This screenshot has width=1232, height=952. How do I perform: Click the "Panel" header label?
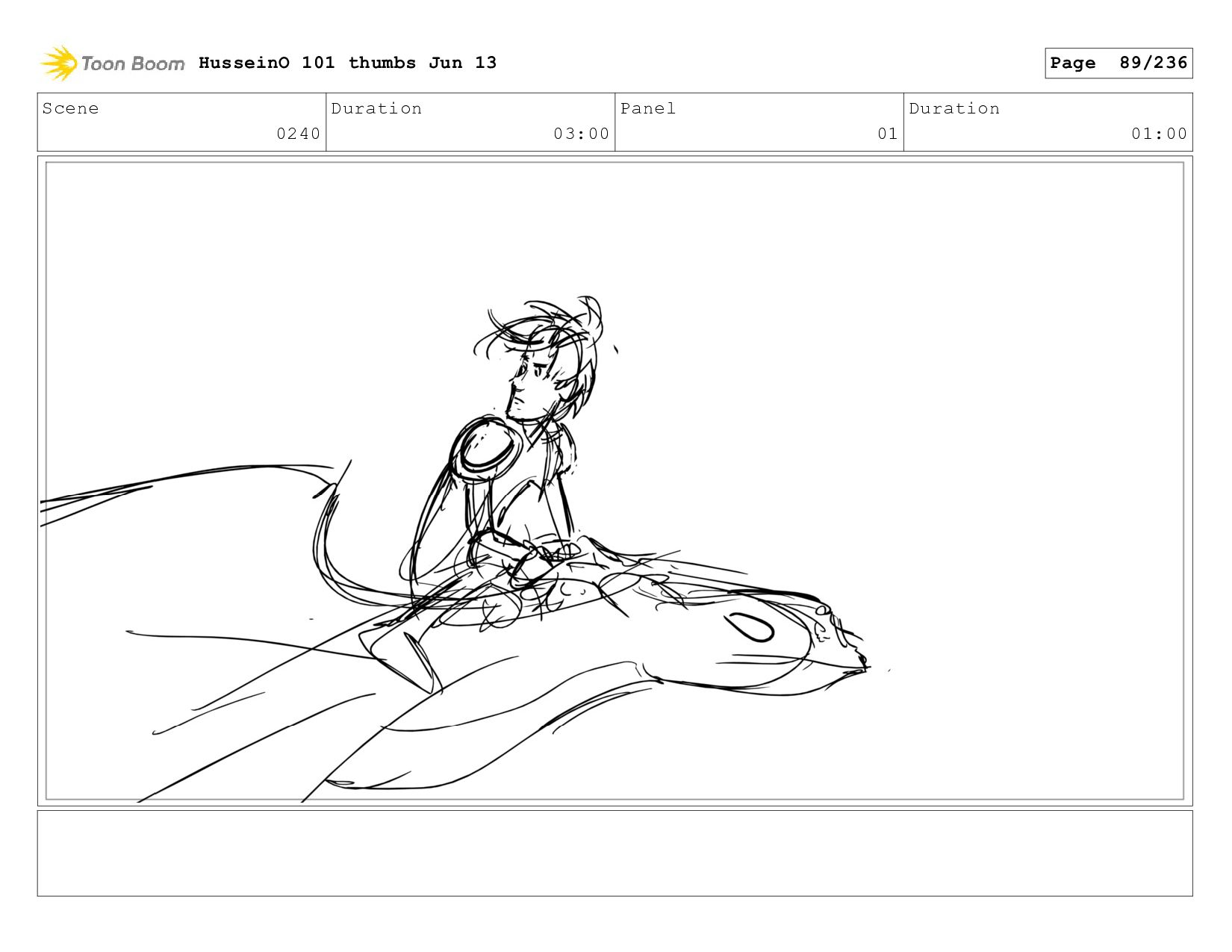[x=648, y=108]
